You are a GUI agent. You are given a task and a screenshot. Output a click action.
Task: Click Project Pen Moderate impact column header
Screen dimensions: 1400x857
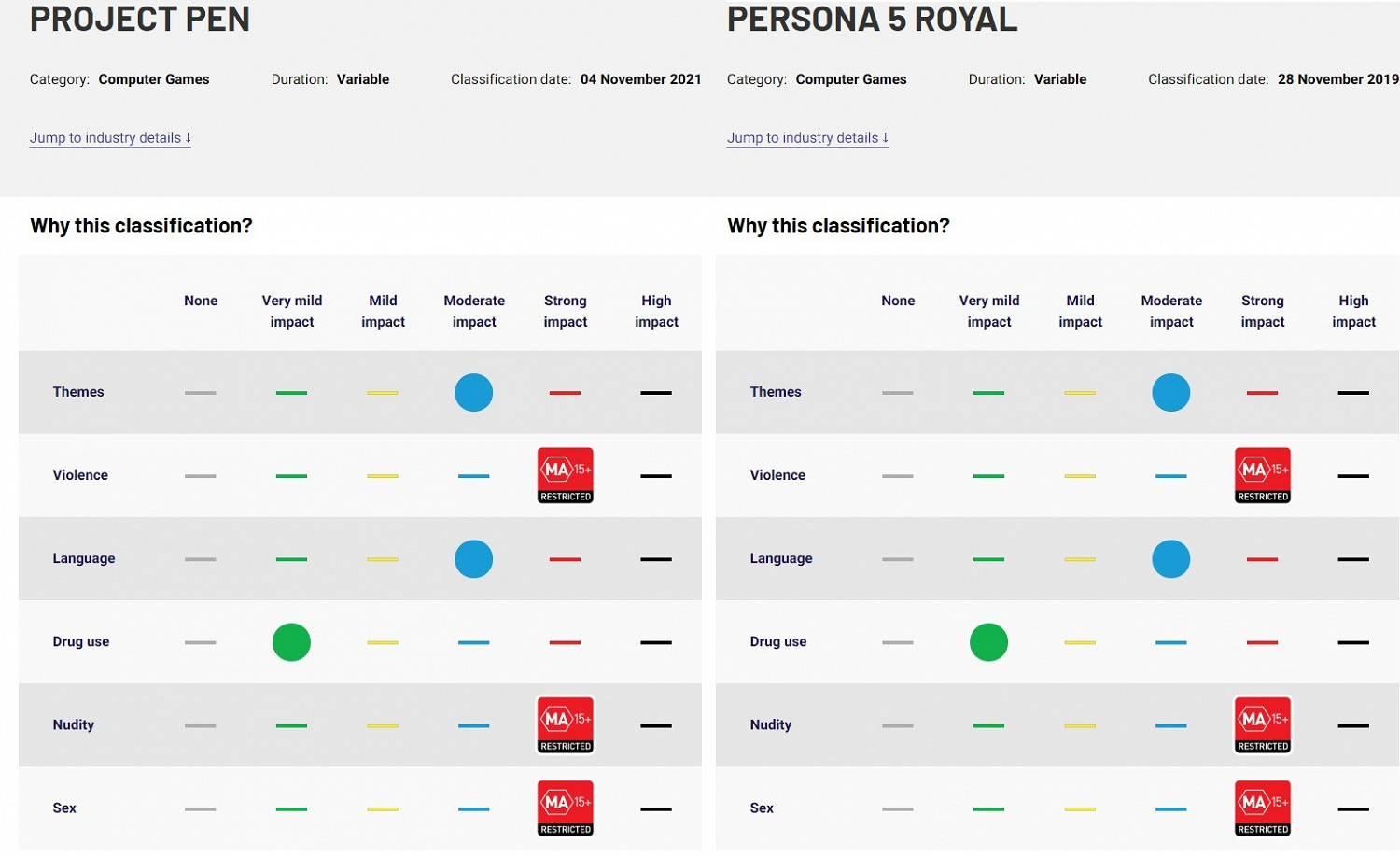coord(474,311)
